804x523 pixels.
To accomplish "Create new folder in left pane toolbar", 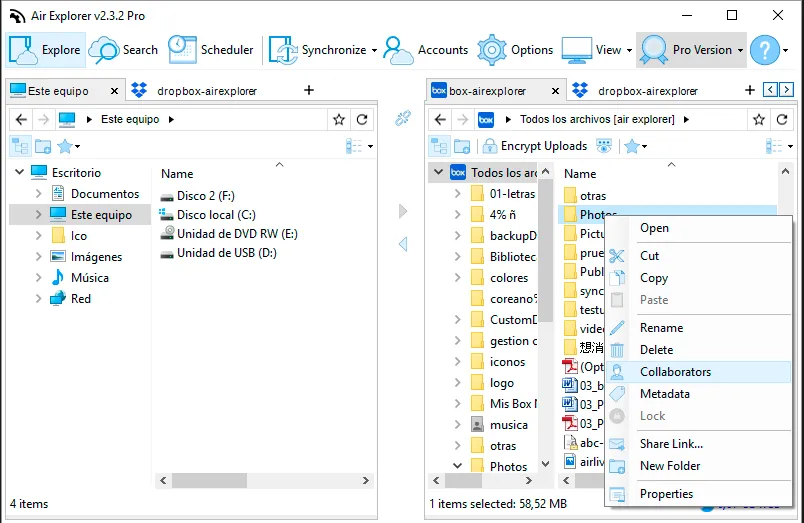I will (x=43, y=147).
